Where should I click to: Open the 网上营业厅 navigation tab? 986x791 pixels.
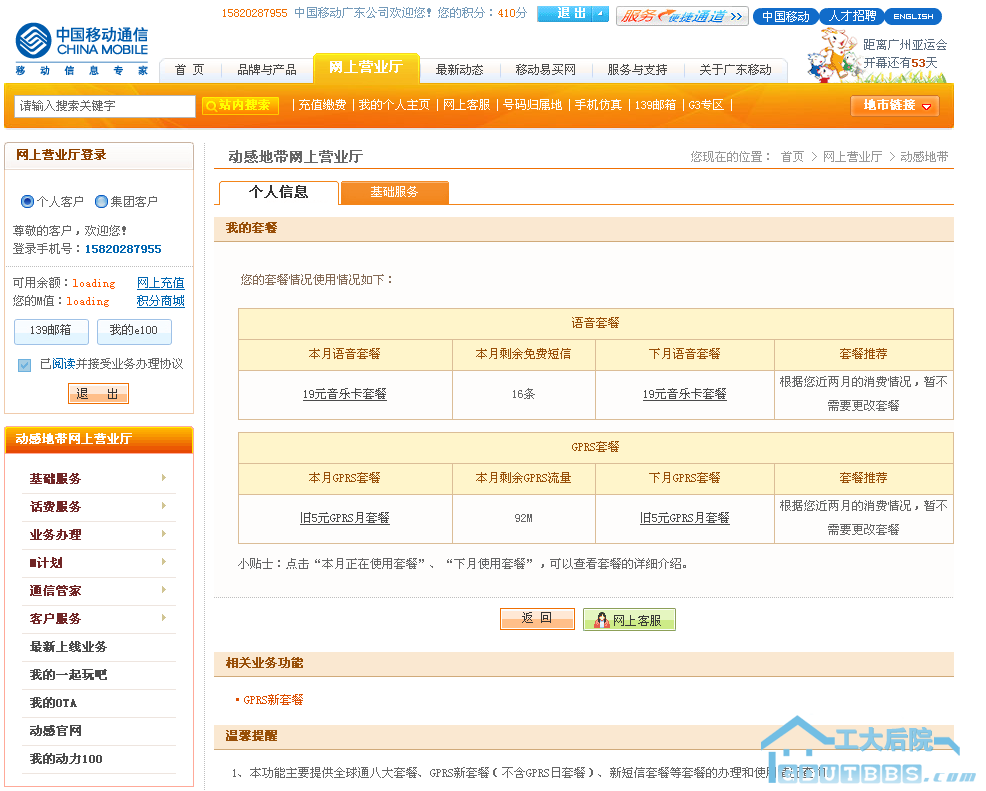(x=366, y=67)
